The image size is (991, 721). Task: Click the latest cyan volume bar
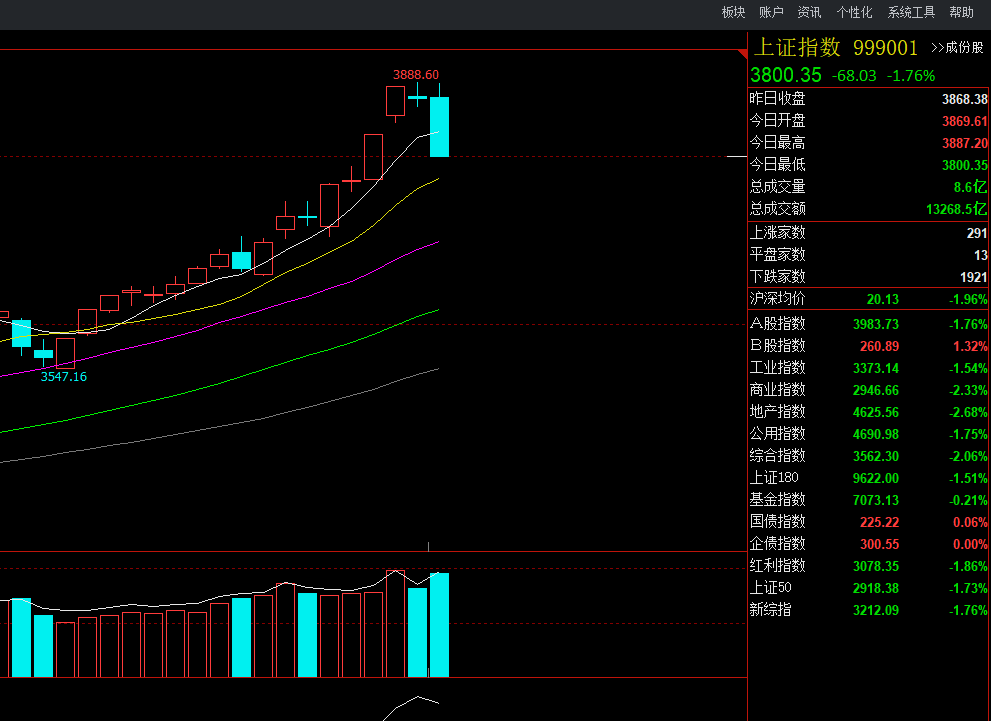[439, 625]
